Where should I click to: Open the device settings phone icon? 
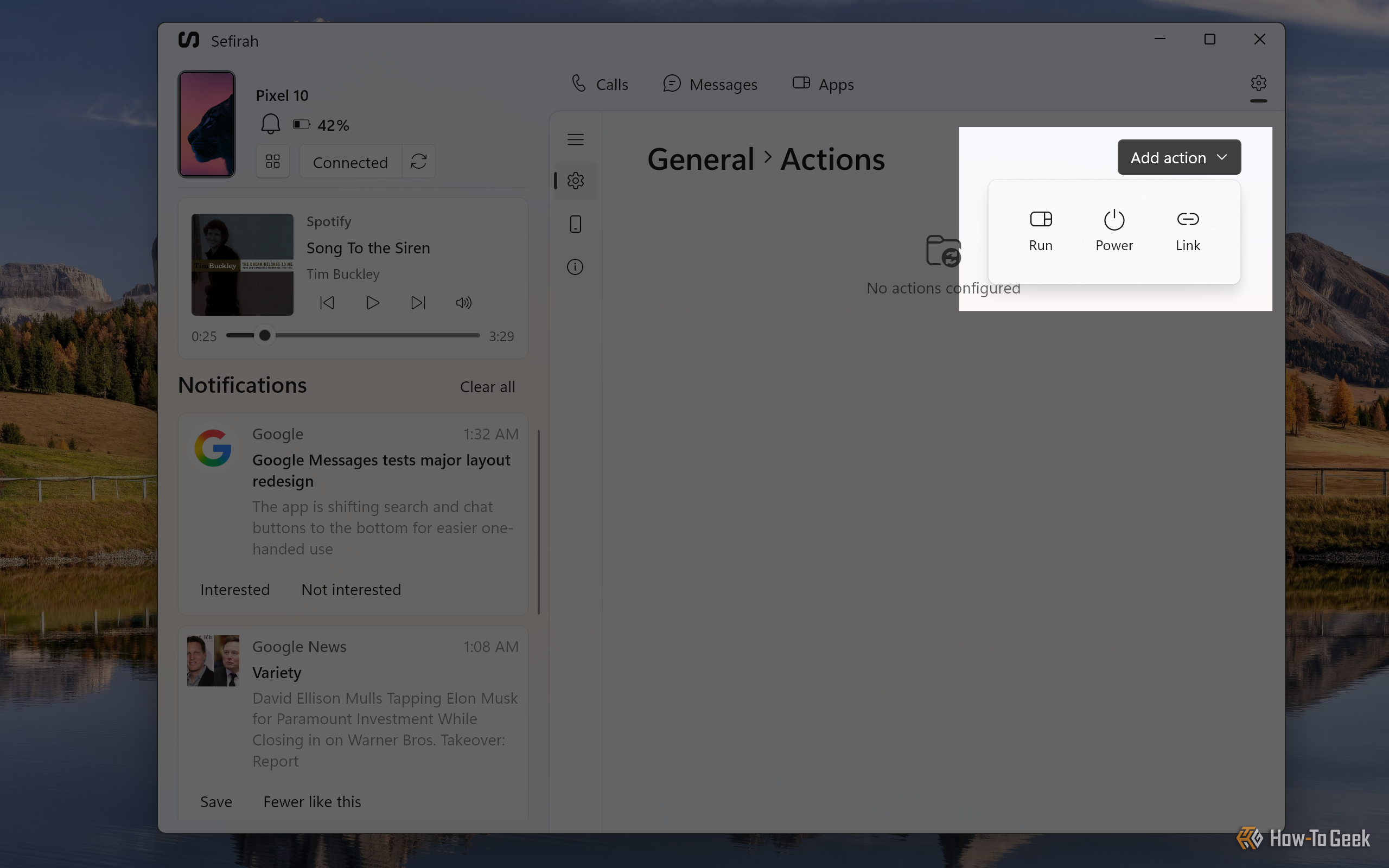(x=575, y=224)
